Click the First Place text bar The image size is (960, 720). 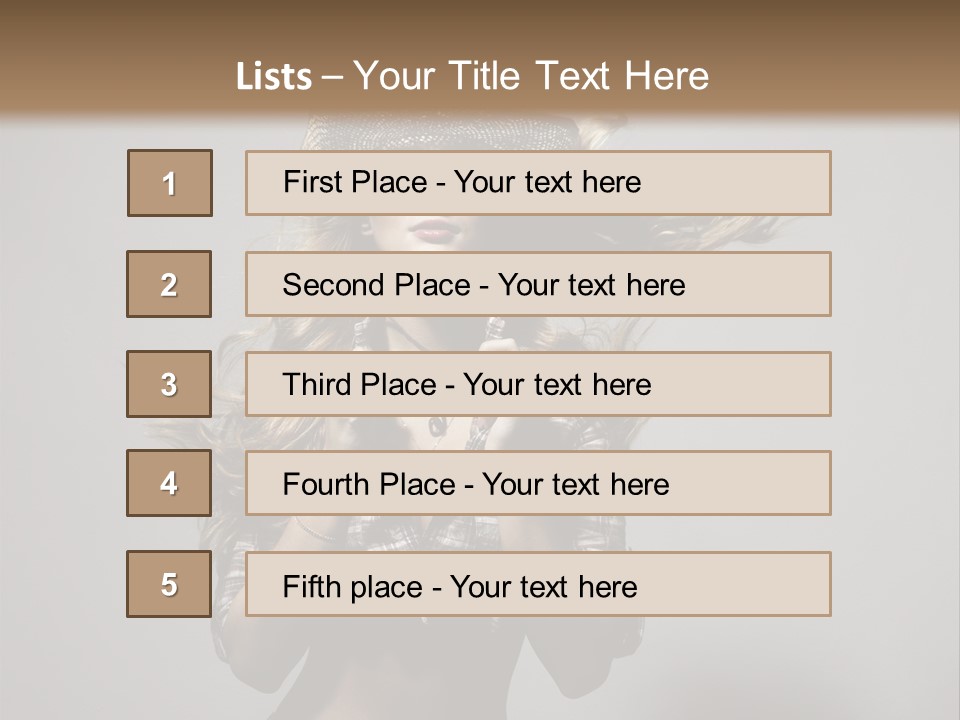tap(538, 183)
